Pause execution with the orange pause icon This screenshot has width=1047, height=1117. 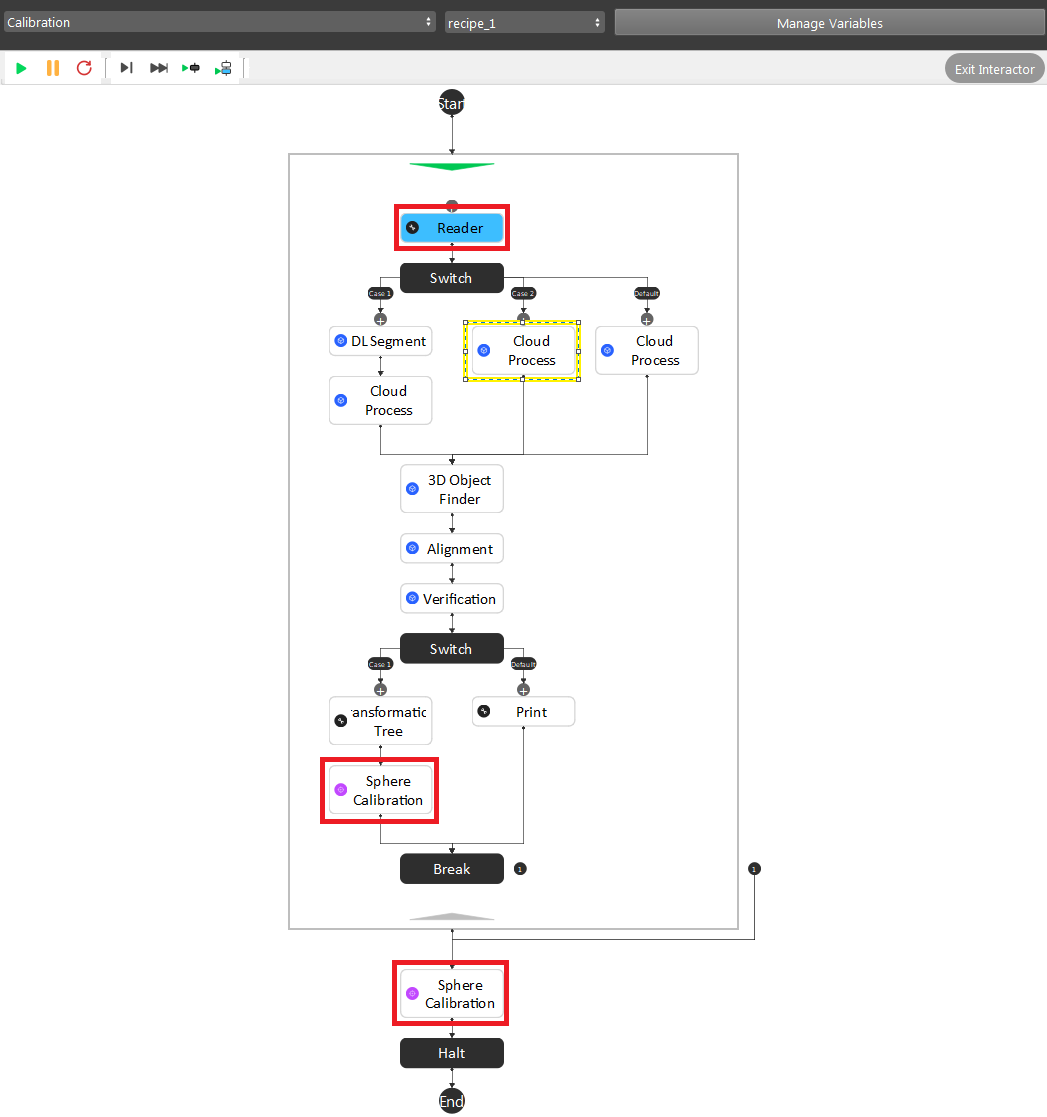point(53,68)
